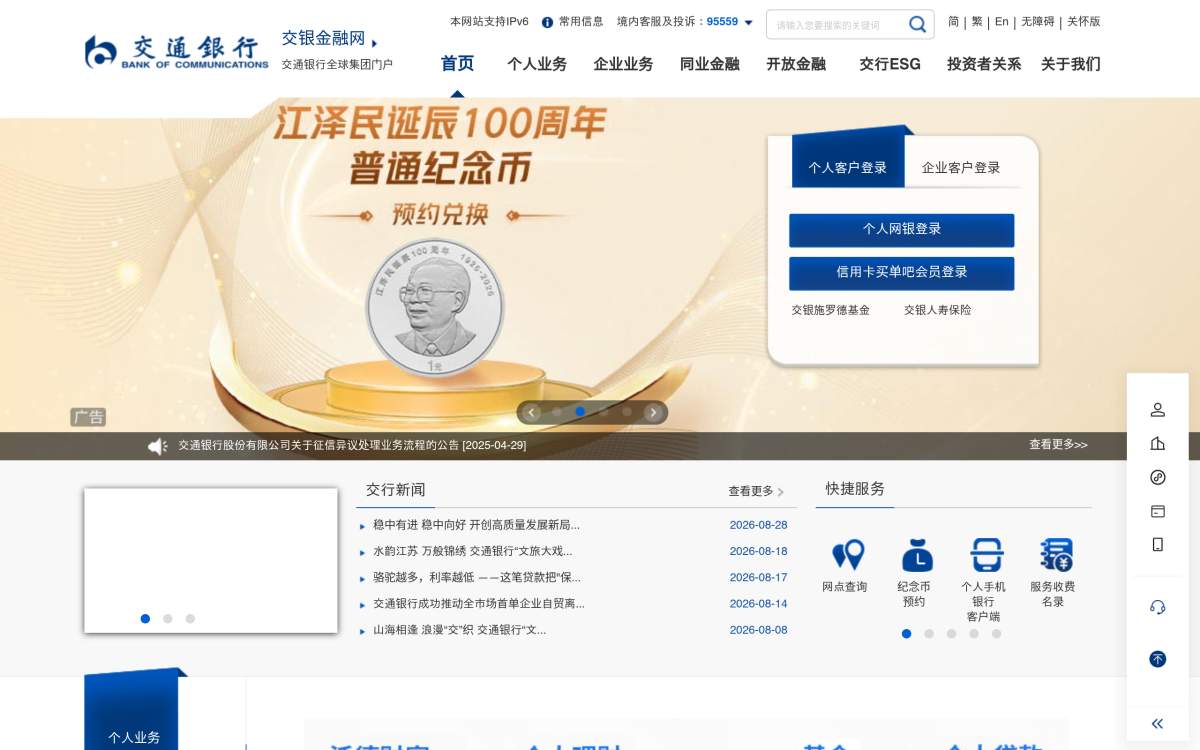
Task: Click the link-circle icon in right sidebar
Action: coord(1157,477)
